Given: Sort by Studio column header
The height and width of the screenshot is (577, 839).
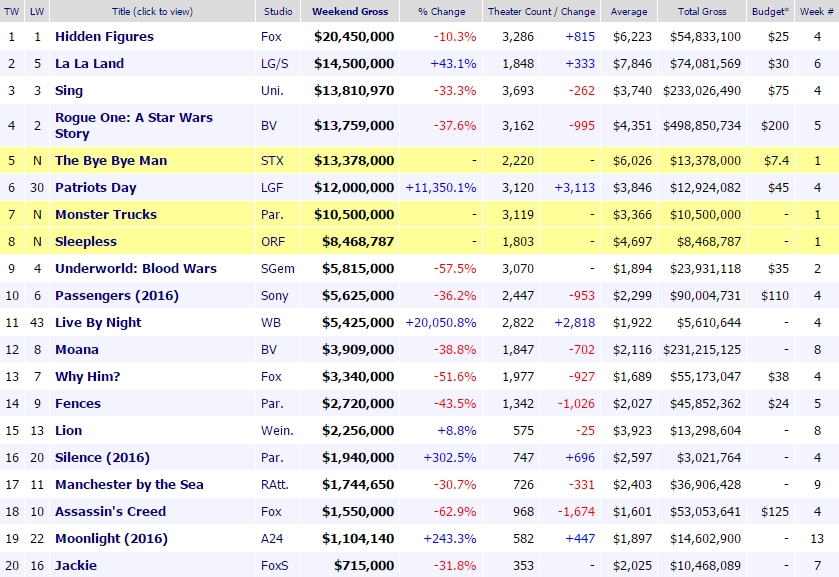Looking at the screenshot, I should click(278, 11).
